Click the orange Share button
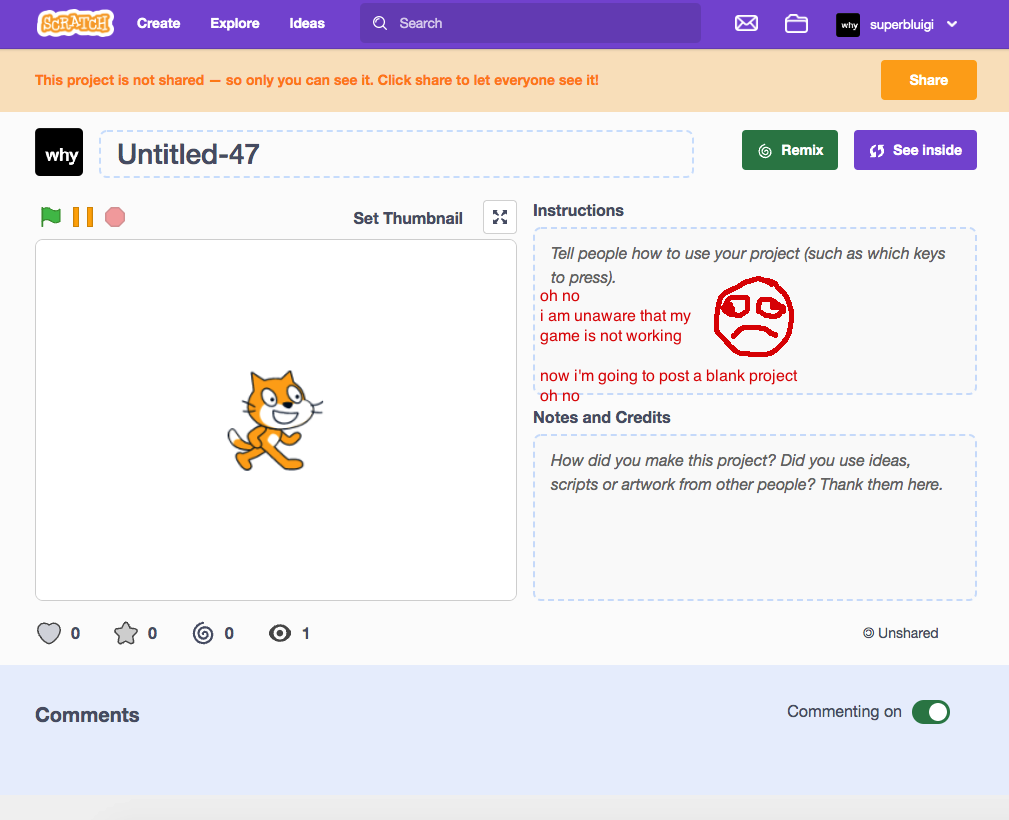Screen dimensions: 1009x820 click(x=929, y=80)
